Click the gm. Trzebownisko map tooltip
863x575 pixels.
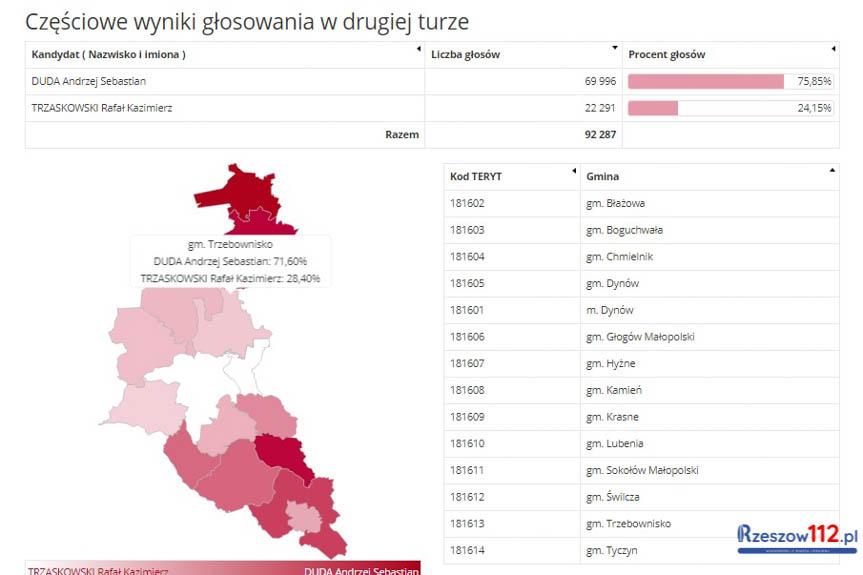point(230,261)
